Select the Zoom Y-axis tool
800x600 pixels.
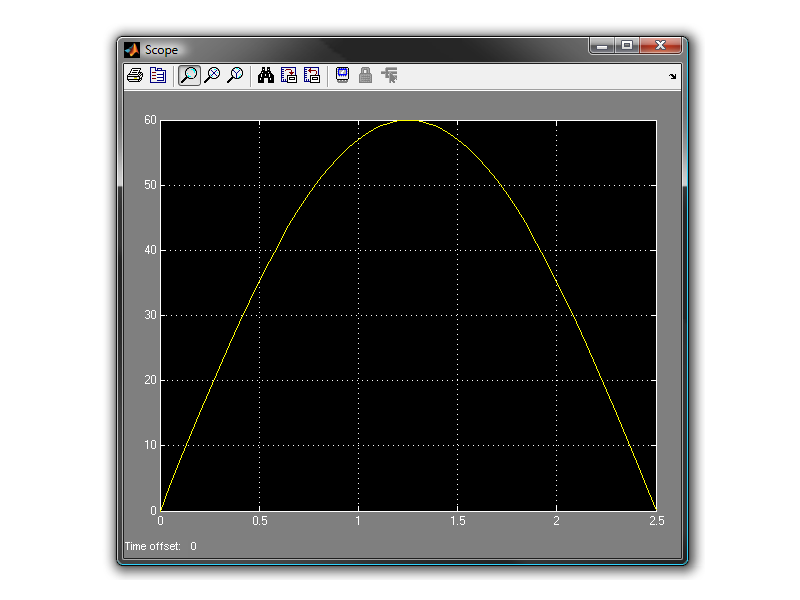pyautogui.click(x=235, y=76)
